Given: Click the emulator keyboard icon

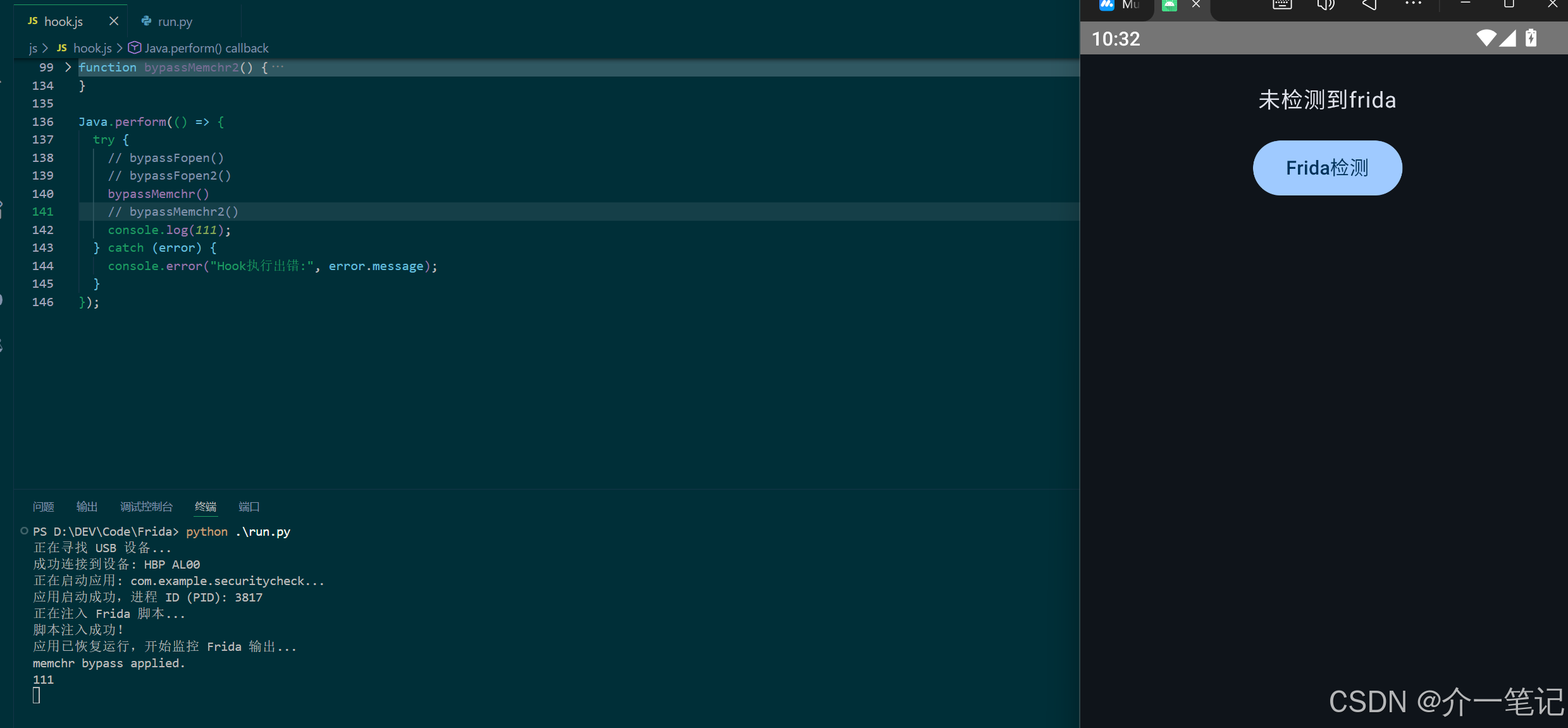Looking at the screenshot, I should pyautogui.click(x=1282, y=5).
